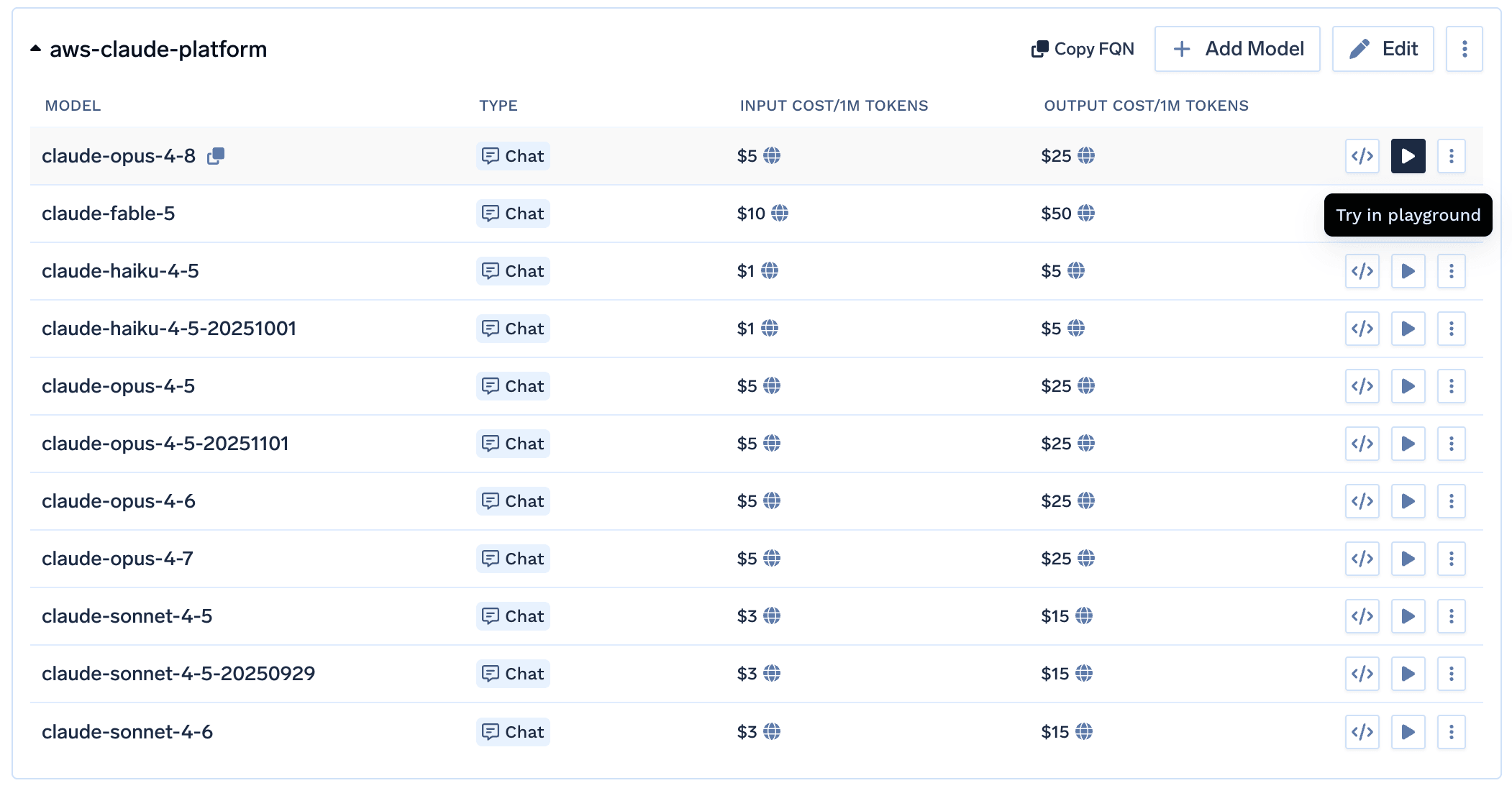1512x801 pixels.
Task: Collapse the aws-claude-platform section
Action: click(35, 49)
